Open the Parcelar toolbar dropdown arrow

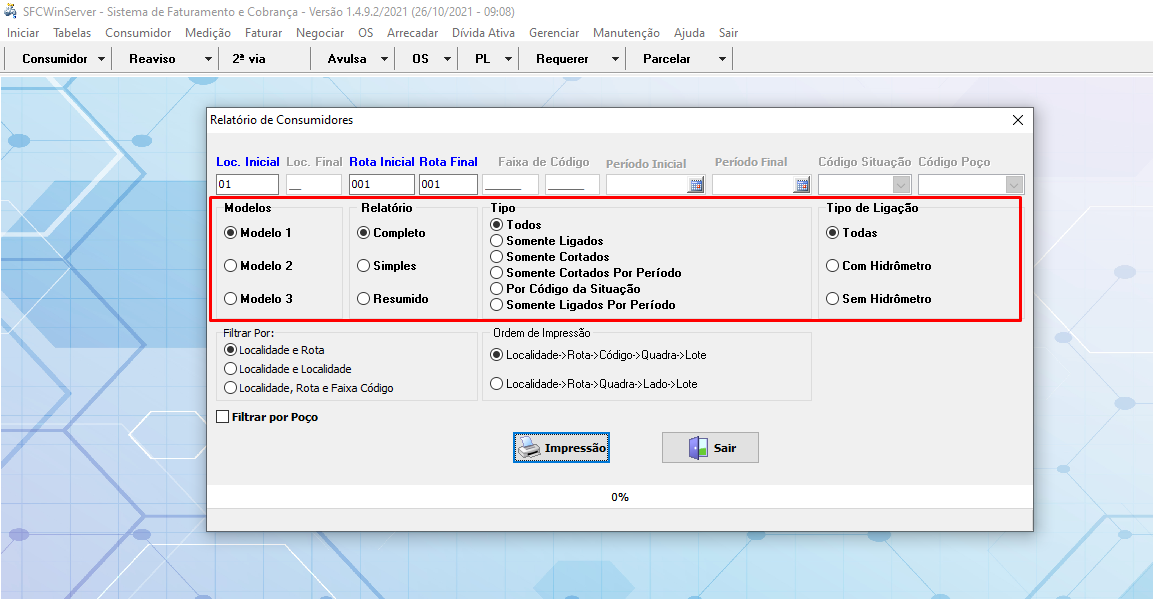tap(722, 59)
